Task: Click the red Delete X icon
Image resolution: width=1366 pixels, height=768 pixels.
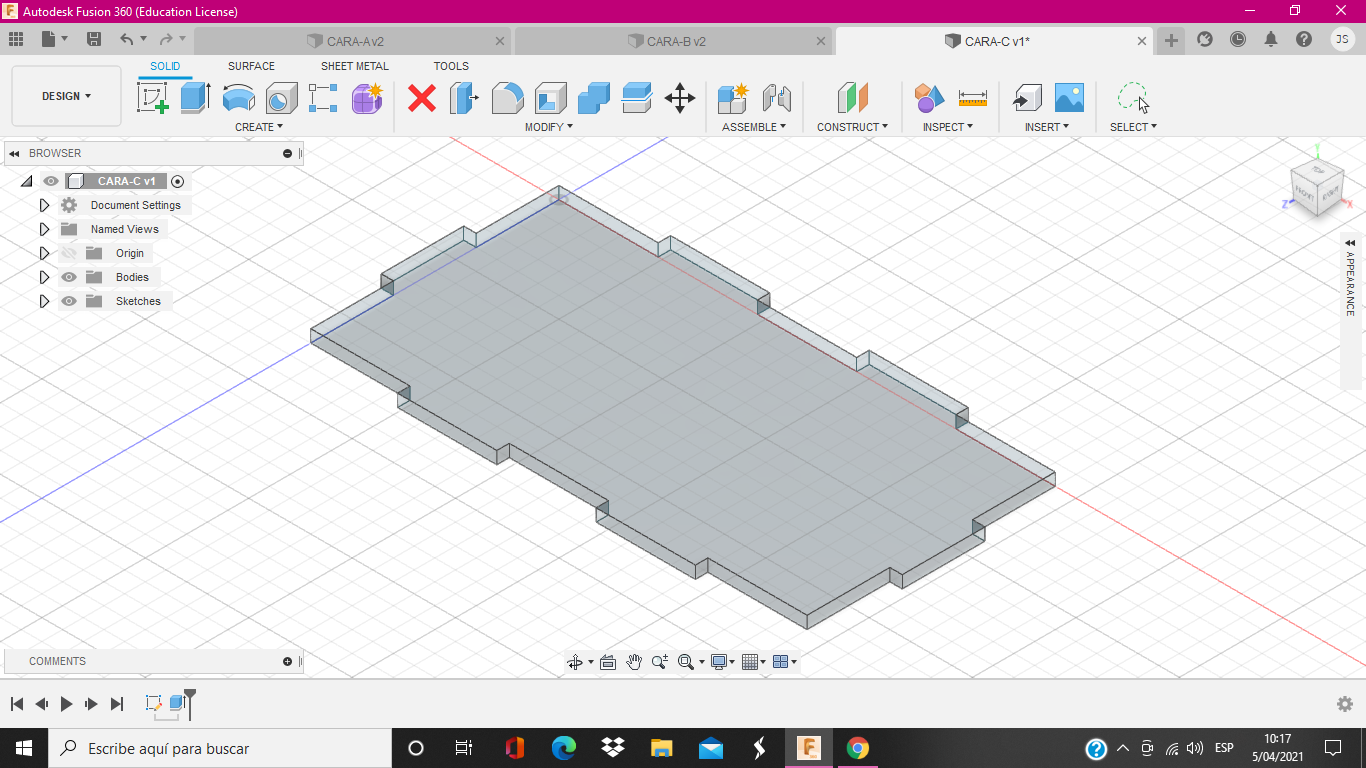Action: click(x=422, y=98)
